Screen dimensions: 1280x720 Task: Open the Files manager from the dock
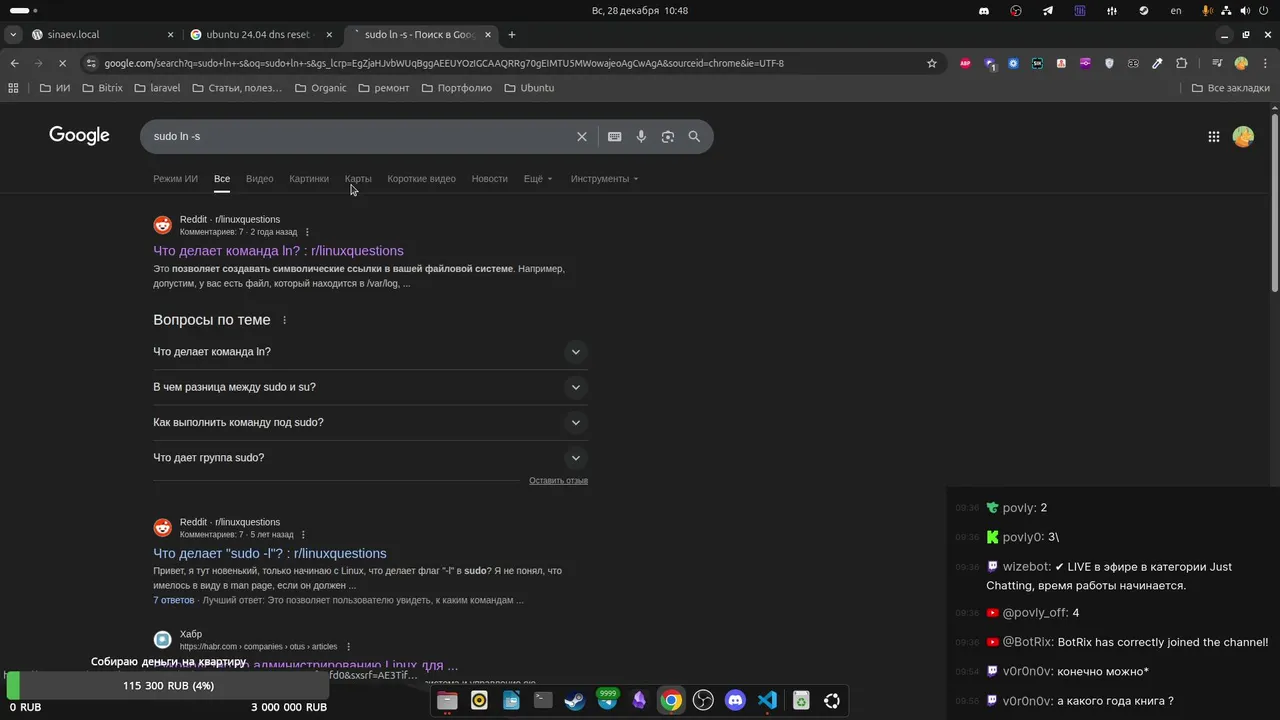click(x=447, y=701)
